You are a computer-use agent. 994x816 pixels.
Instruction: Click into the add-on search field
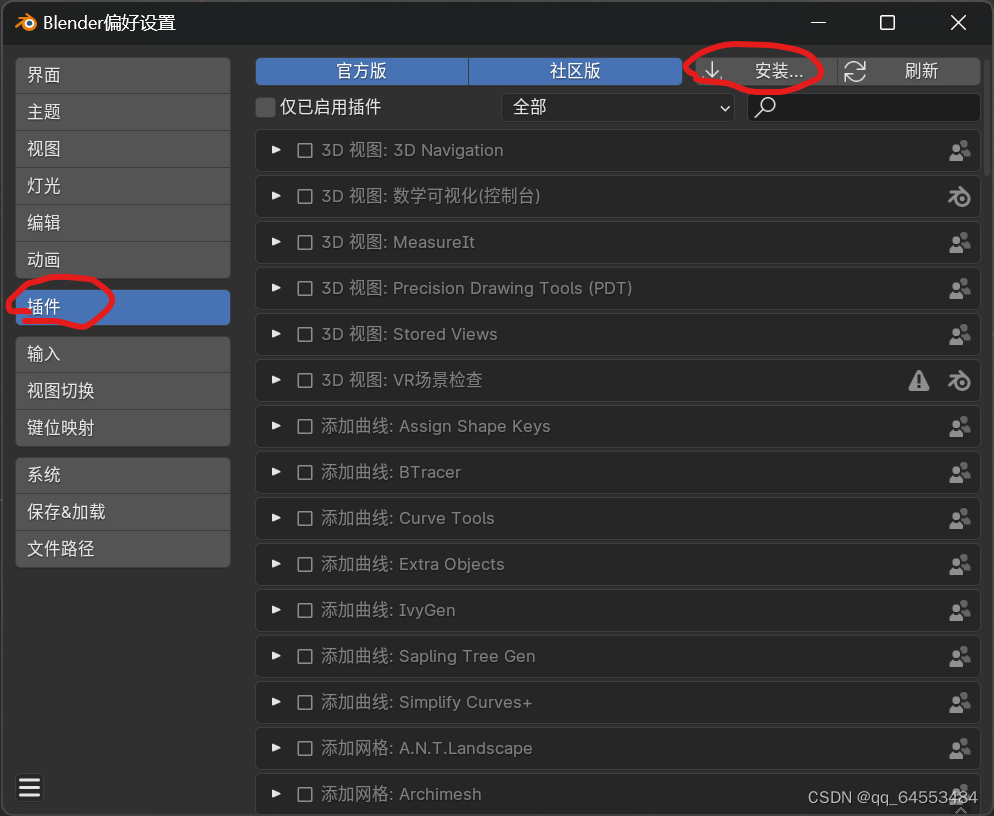point(864,107)
